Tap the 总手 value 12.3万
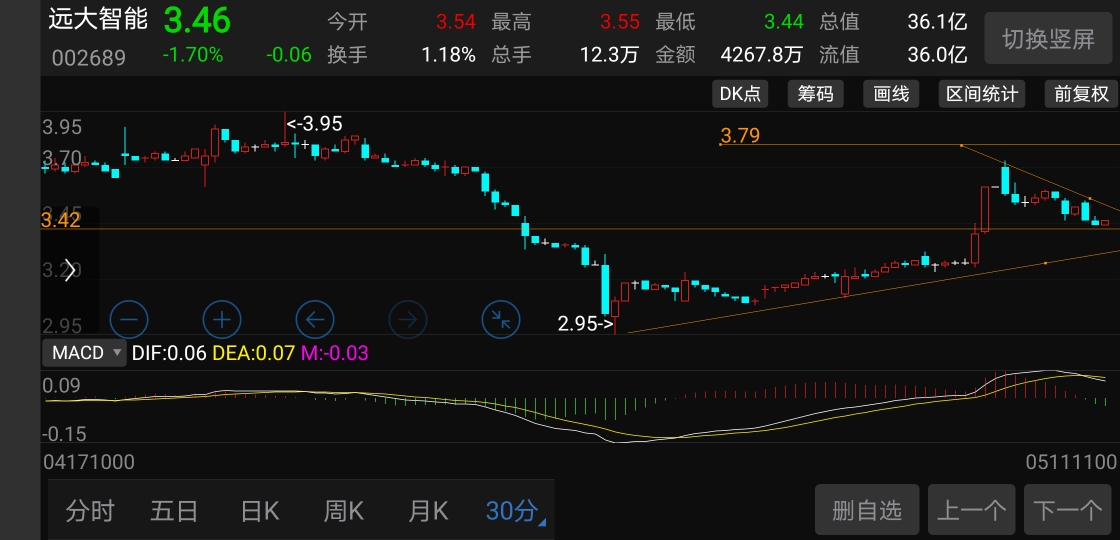 coord(609,54)
